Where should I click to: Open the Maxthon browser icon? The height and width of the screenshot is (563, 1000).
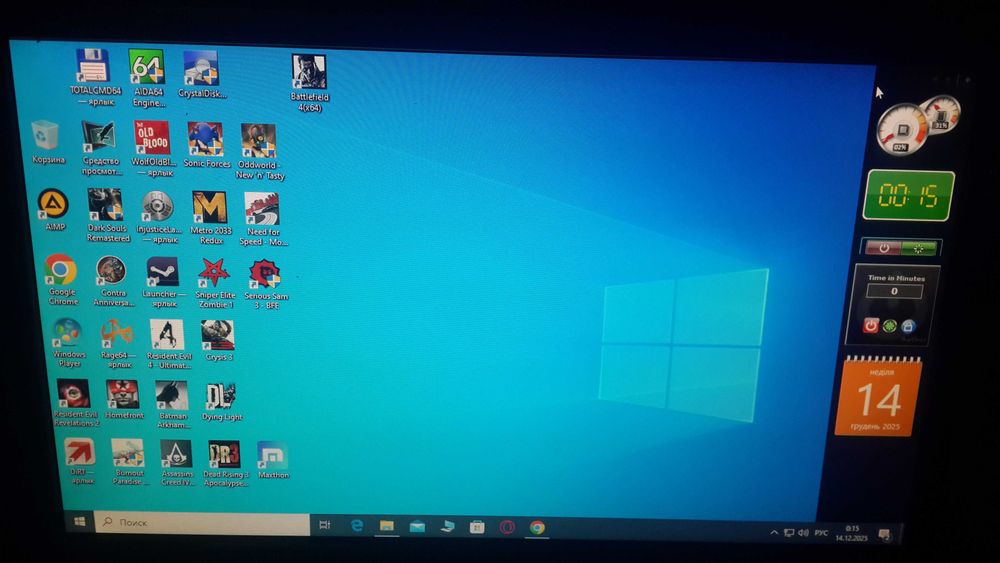point(272,456)
